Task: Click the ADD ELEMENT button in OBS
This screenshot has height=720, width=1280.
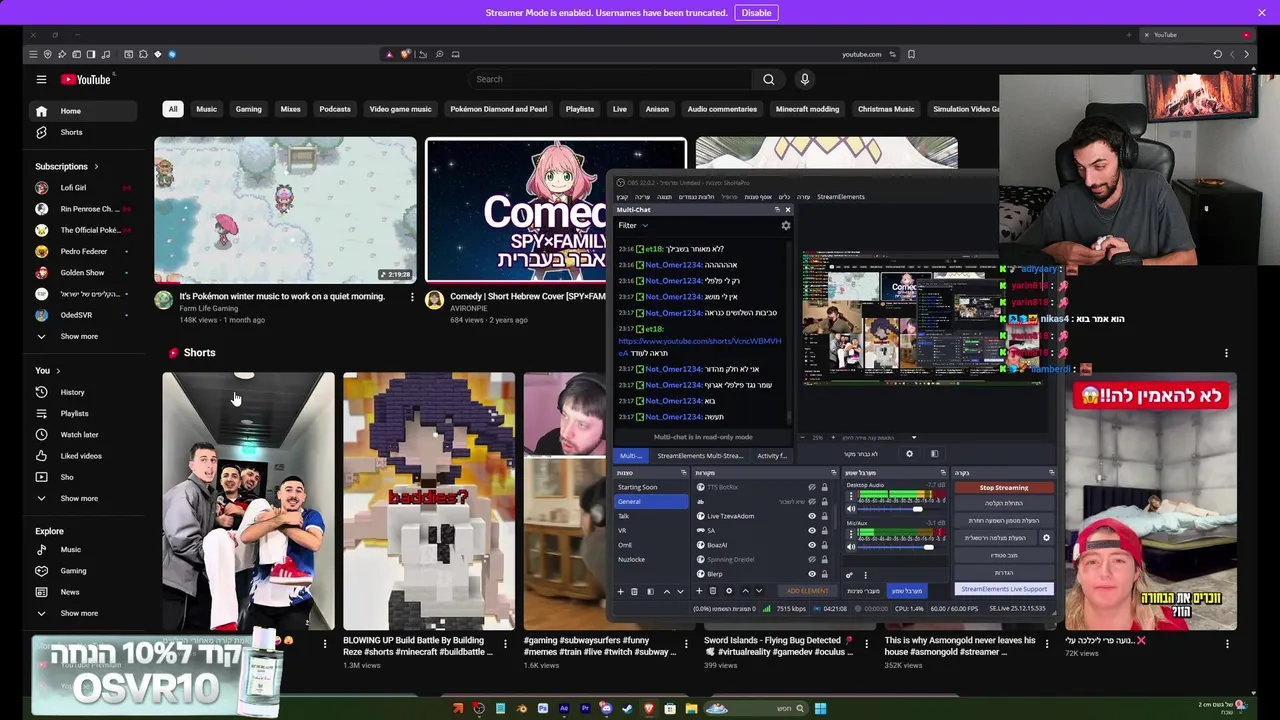Action: point(807,591)
